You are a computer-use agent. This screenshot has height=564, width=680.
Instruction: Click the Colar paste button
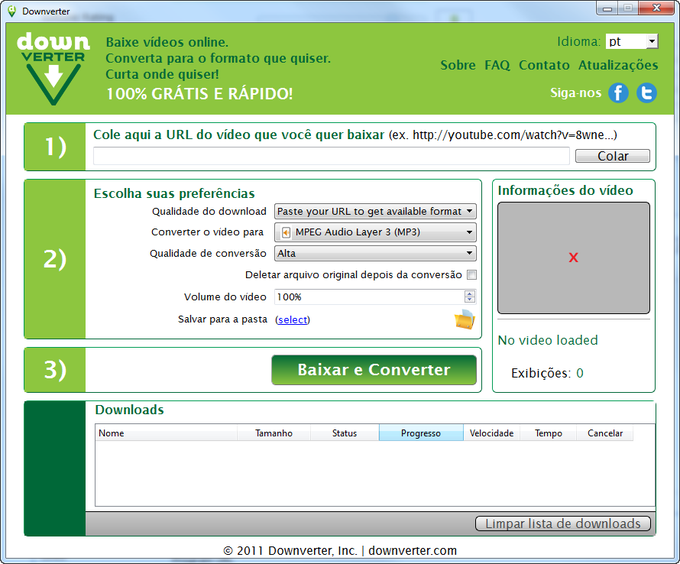pyautogui.click(x=612, y=156)
